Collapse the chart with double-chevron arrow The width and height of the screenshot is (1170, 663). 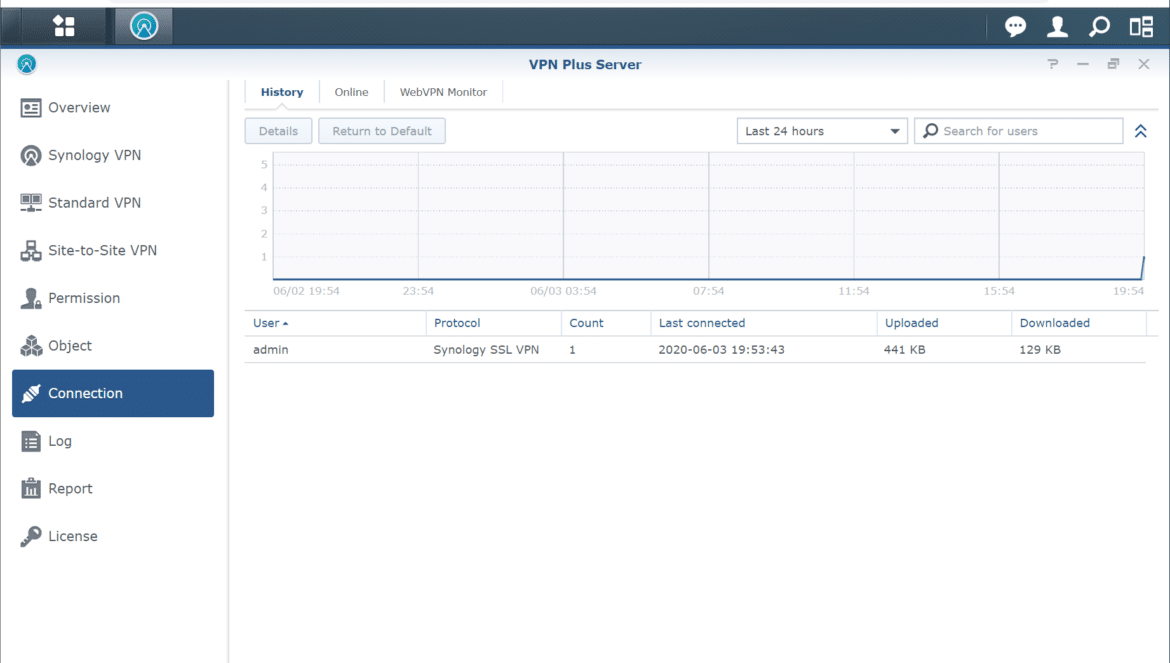1141,131
